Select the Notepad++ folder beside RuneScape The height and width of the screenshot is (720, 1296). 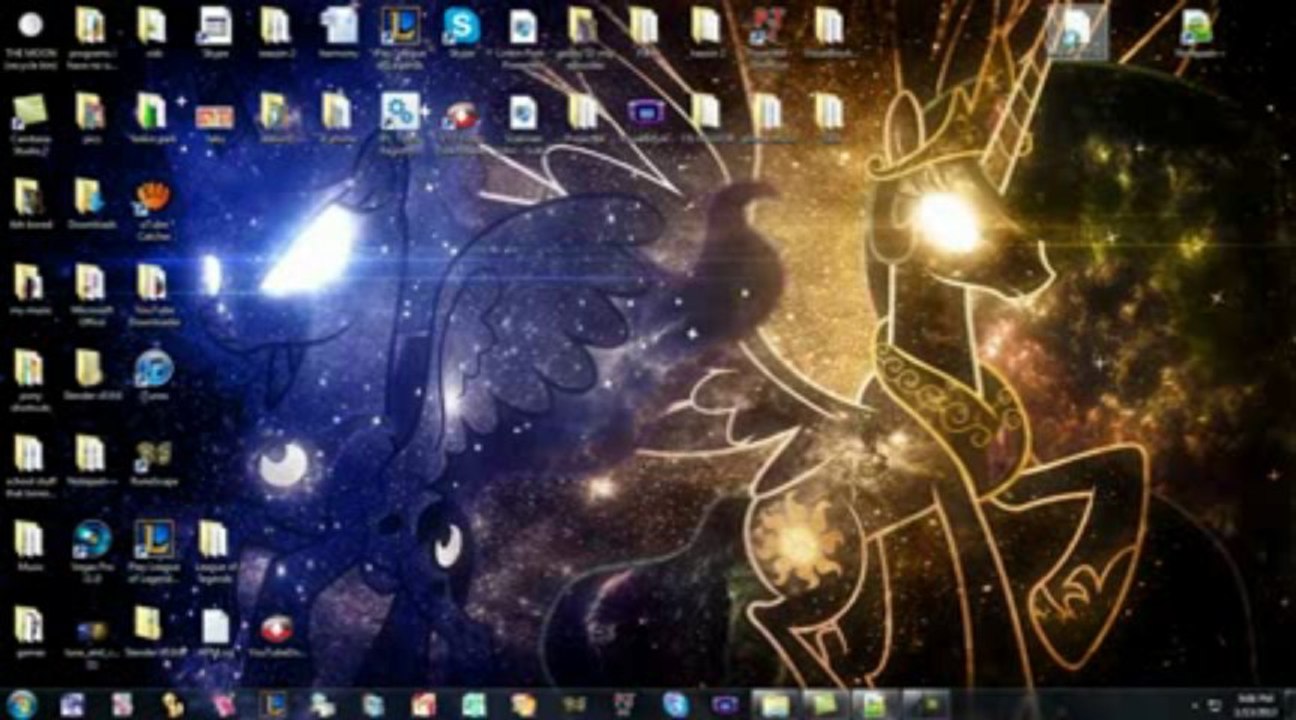(x=90, y=454)
